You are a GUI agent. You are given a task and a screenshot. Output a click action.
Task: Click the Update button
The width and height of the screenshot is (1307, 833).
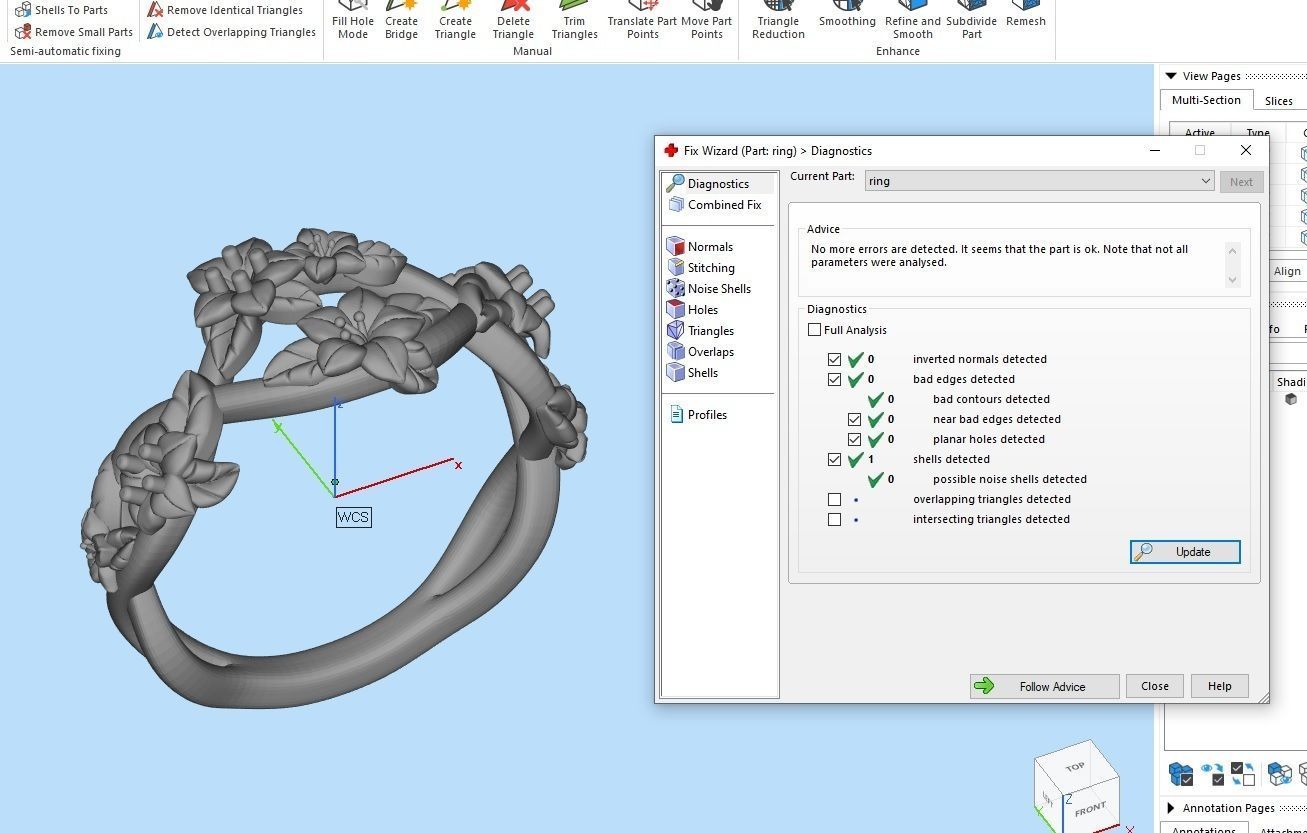pos(1185,552)
